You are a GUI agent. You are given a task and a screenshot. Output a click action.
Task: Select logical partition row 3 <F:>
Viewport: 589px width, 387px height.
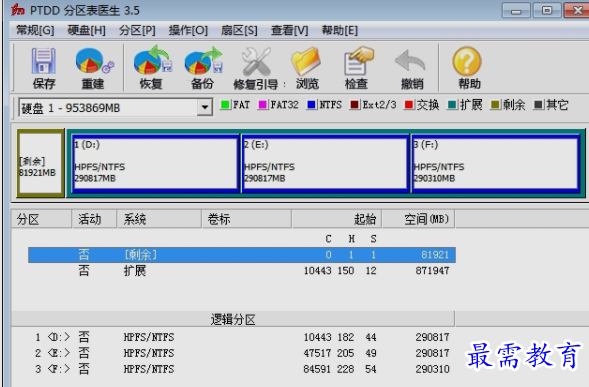242,369
